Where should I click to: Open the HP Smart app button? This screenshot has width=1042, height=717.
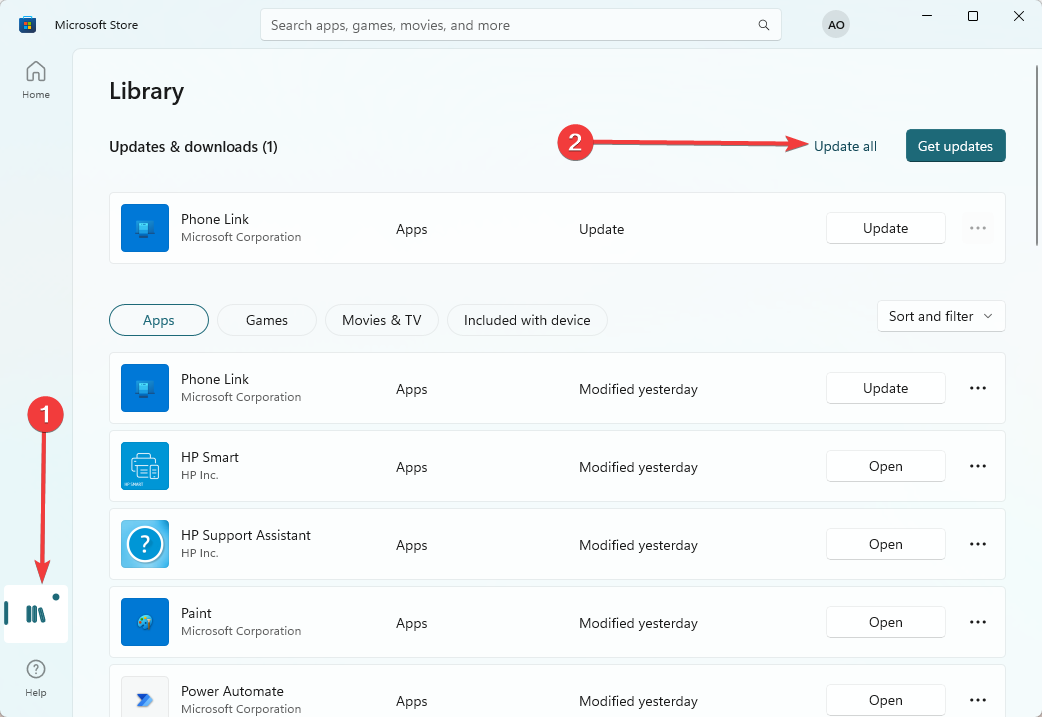tap(885, 466)
